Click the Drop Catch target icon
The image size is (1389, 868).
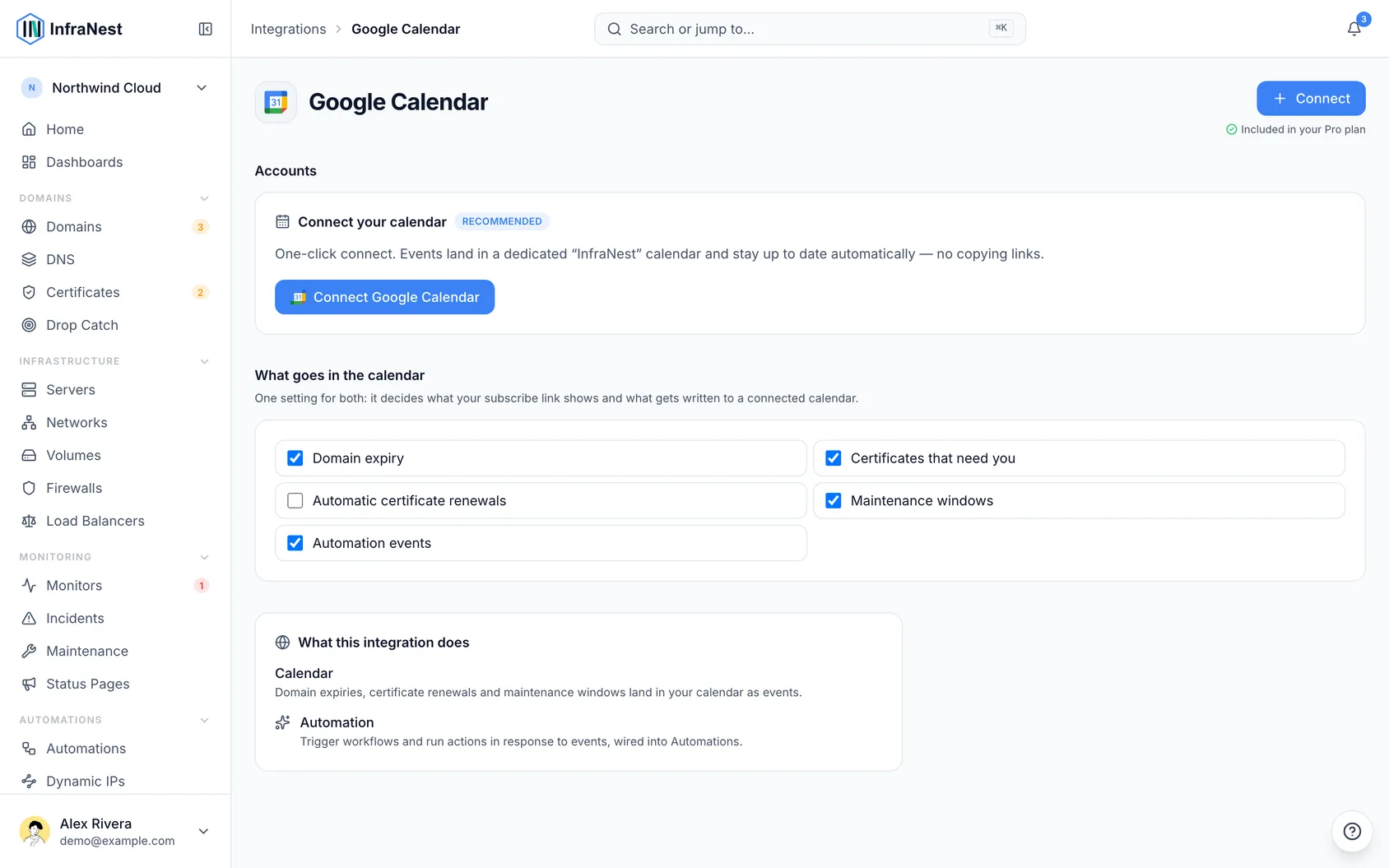29,325
